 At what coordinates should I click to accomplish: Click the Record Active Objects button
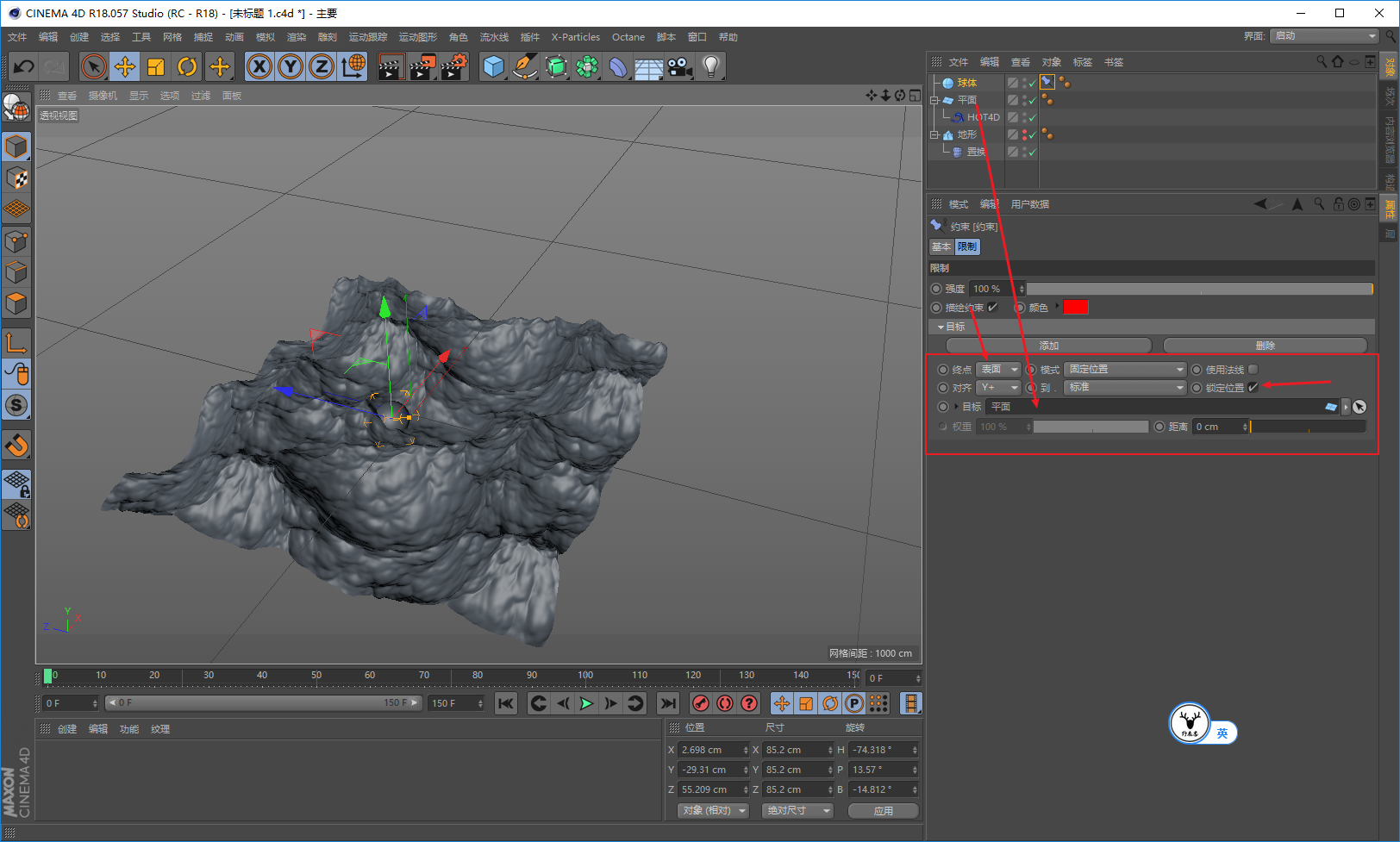point(701,703)
